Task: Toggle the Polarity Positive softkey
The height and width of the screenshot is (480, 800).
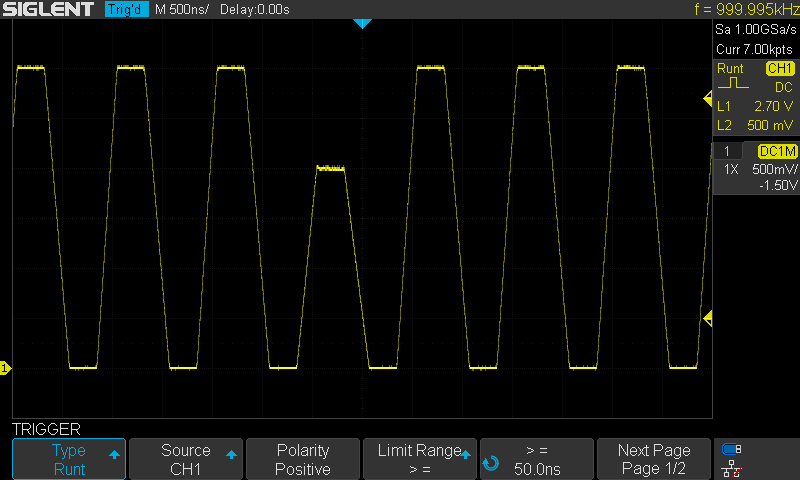Action: (x=303, y=459)
